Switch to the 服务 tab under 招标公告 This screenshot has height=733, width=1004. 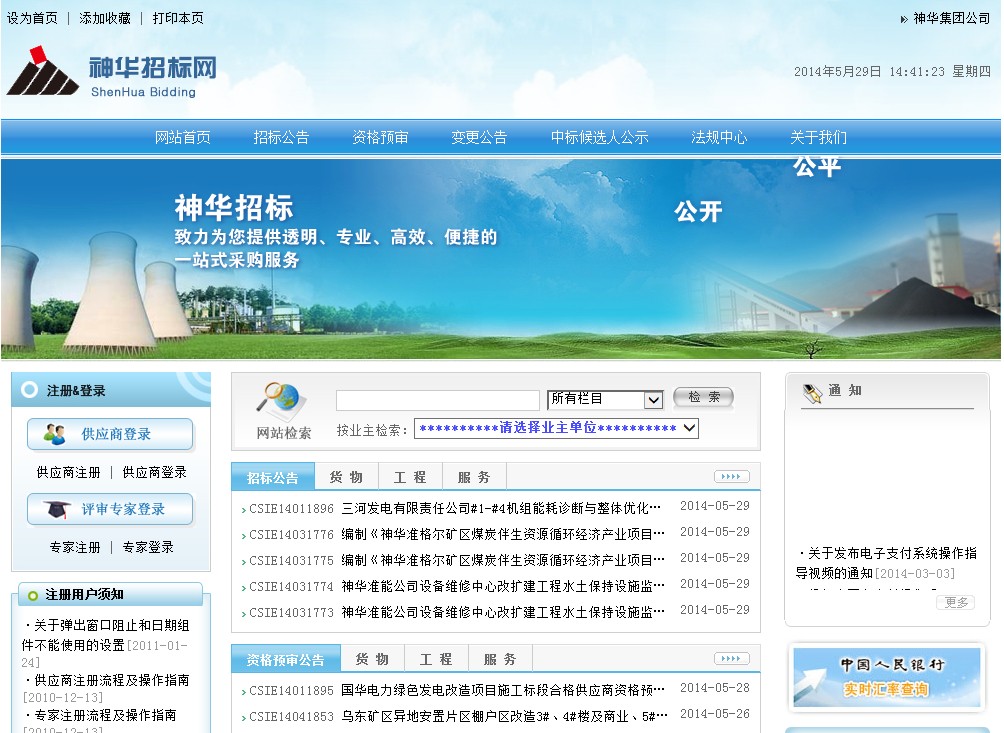pos(474,477)
